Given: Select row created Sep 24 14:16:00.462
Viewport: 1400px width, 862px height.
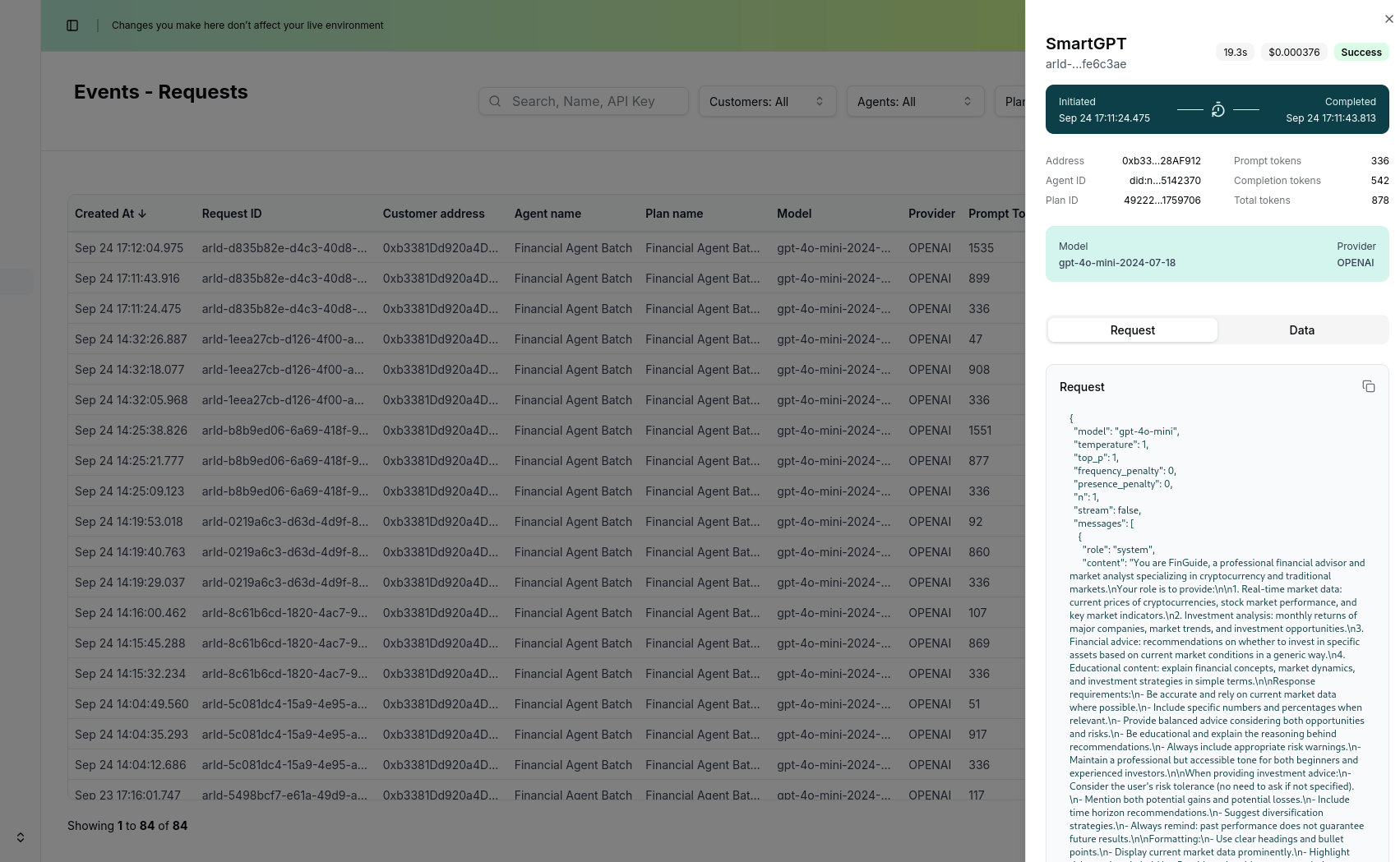Looking at the screenshot, I should (x=547, y=613).
